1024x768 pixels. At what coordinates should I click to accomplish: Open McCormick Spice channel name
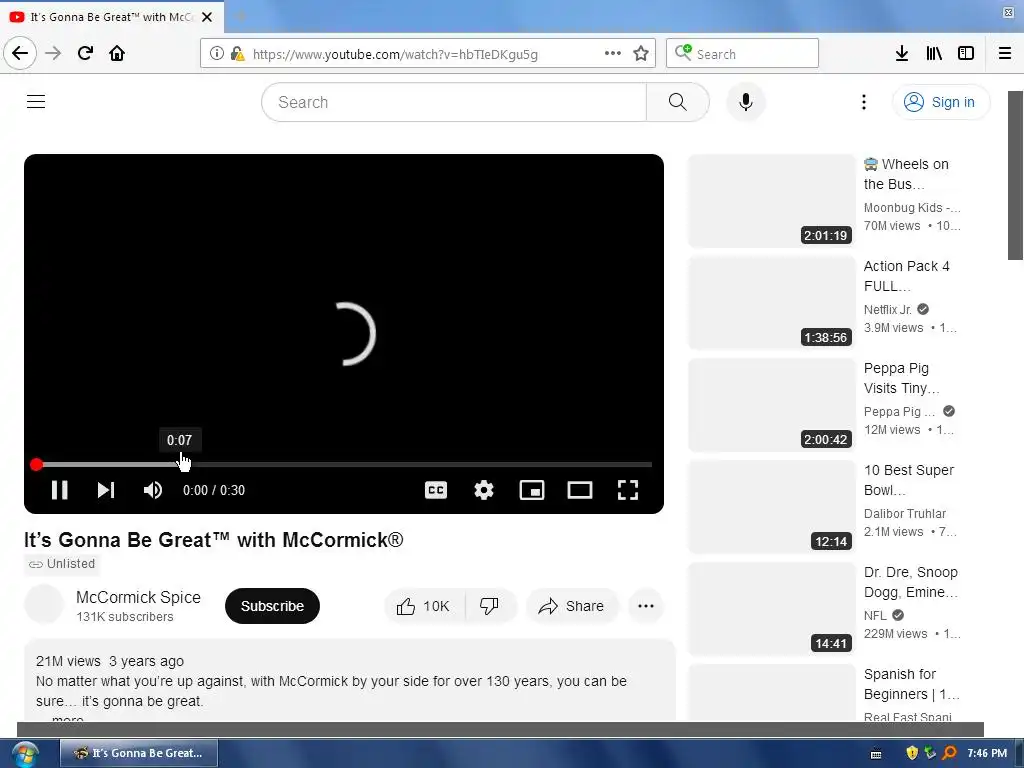(138, 597)
